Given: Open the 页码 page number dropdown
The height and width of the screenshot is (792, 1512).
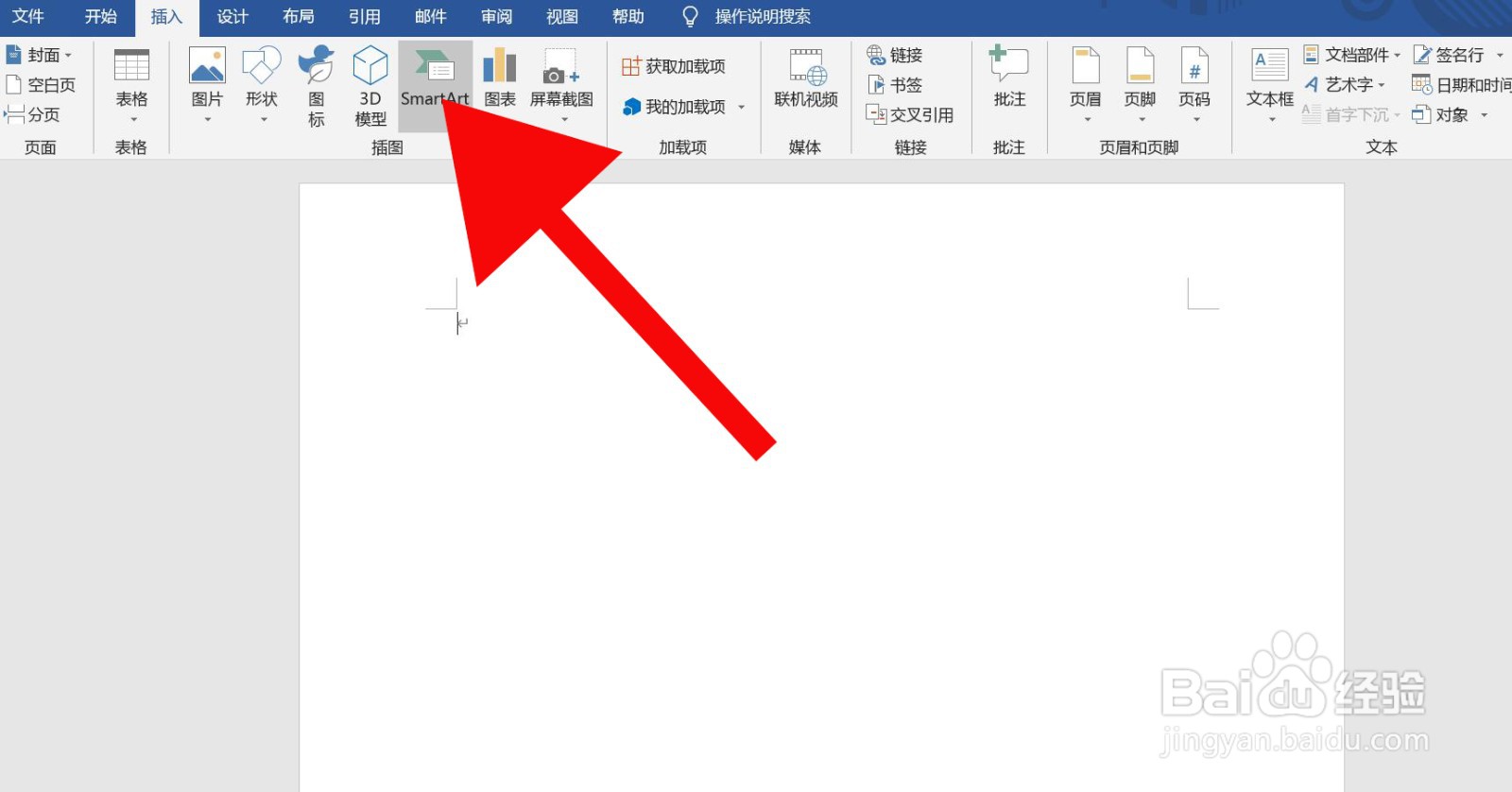Looking at the screenshot, I should [1194, 86].
